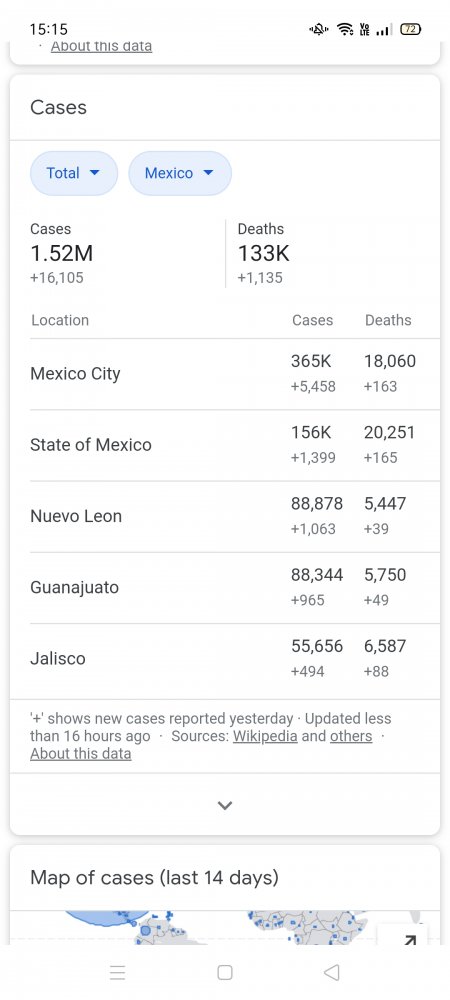Image resolution: width=450 pixels, height=1000 pixels.
Task: Tap the Android recent apps menu icon
Action: pos(117,972)
